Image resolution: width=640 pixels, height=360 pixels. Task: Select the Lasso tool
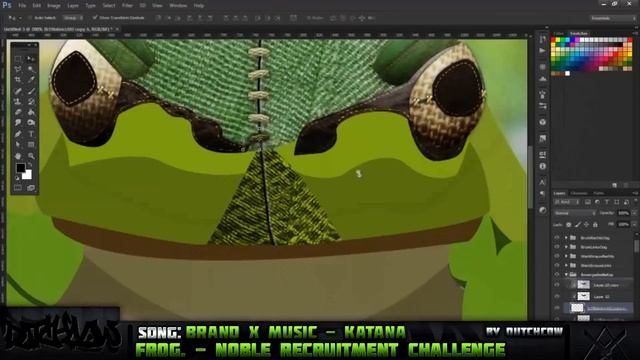(x=18, y=69)
